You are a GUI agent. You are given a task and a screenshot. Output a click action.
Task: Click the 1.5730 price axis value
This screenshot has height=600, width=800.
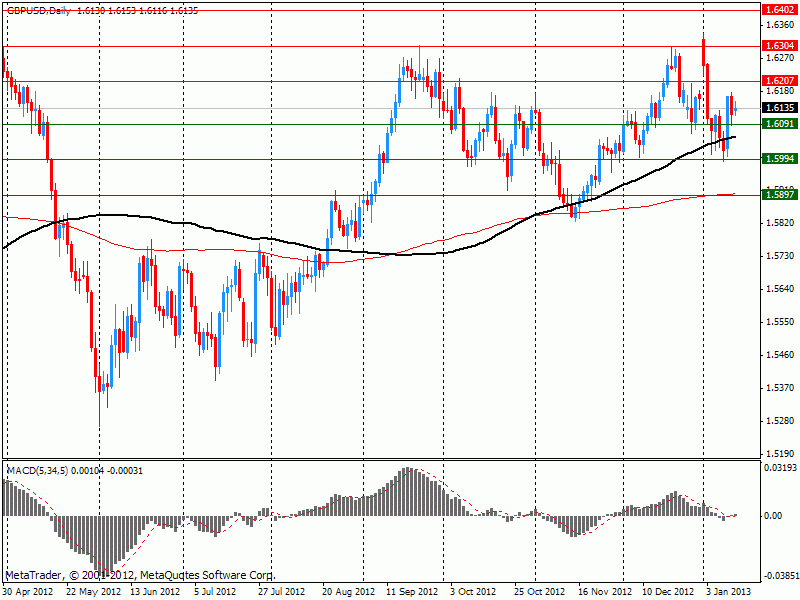tap(780, 257)
